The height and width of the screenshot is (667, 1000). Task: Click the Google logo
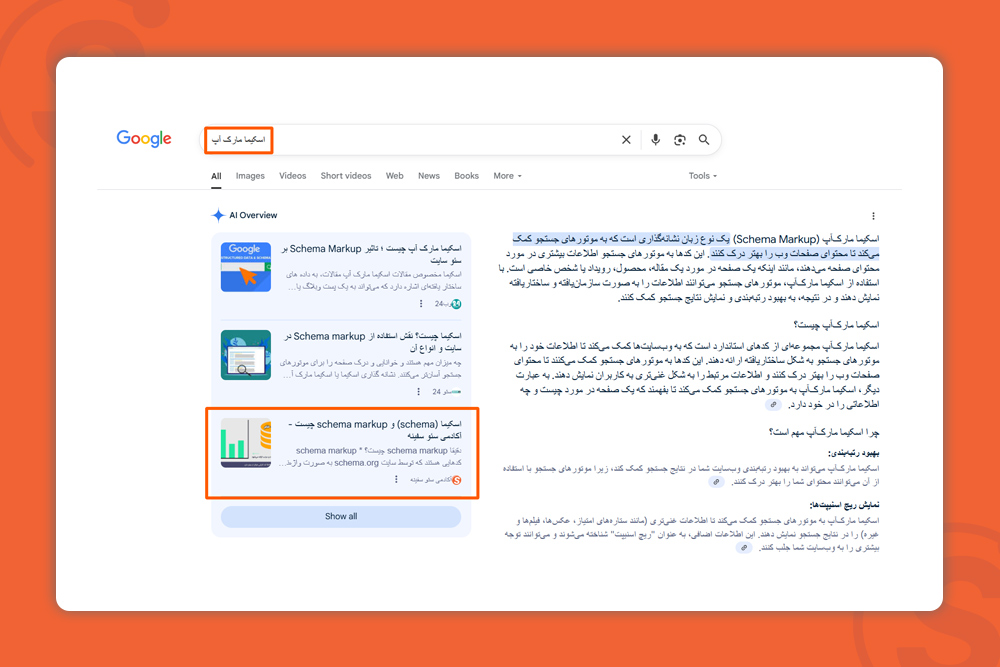[x=144, y=138]
